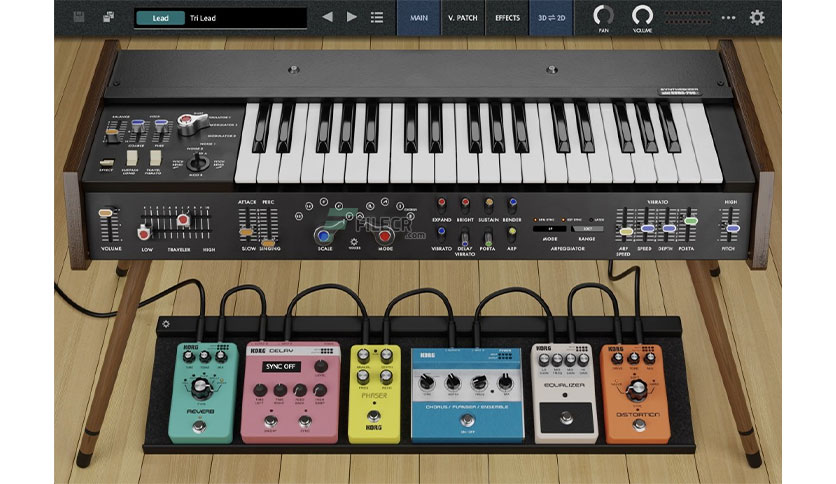Image resolution: width=836 pixels, height=484 pixels.
Task: Open the voices gear icon between knobs
Action: (x=353, y=242)
